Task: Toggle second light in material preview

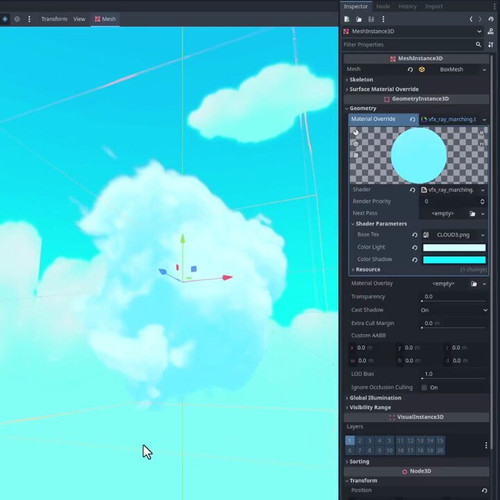Action: coord(481,144)
